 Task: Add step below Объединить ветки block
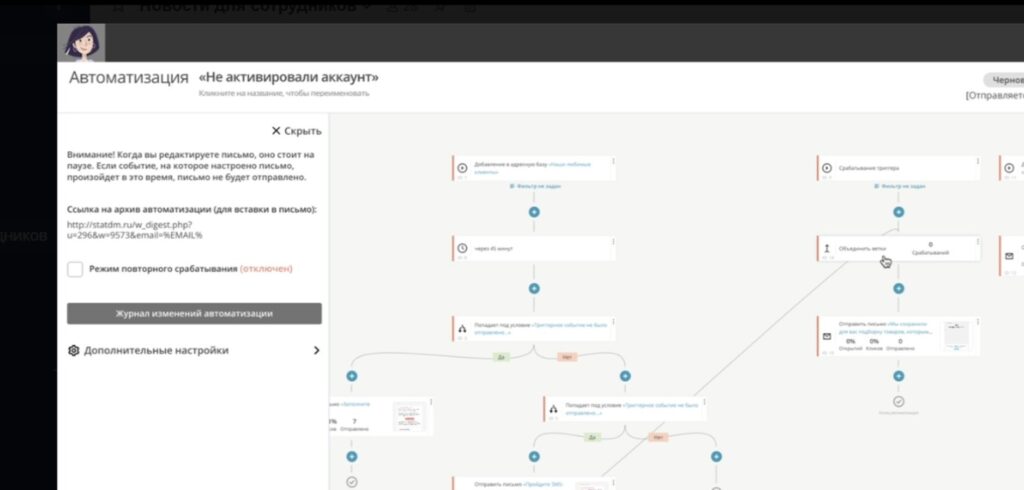899,289
